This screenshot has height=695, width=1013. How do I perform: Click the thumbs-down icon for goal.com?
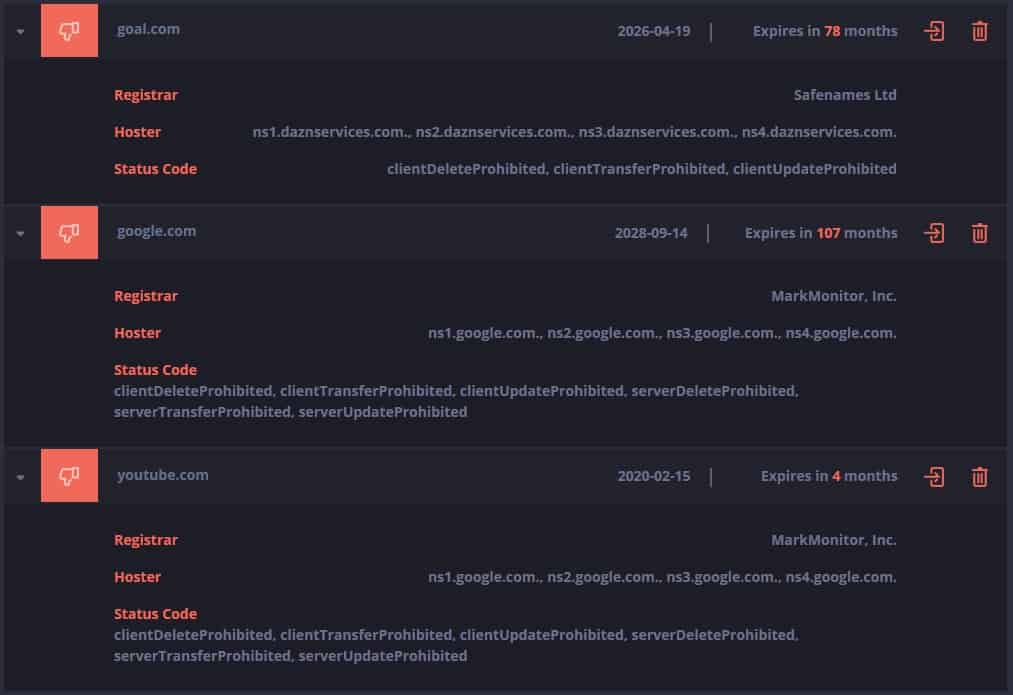[69, 30]
